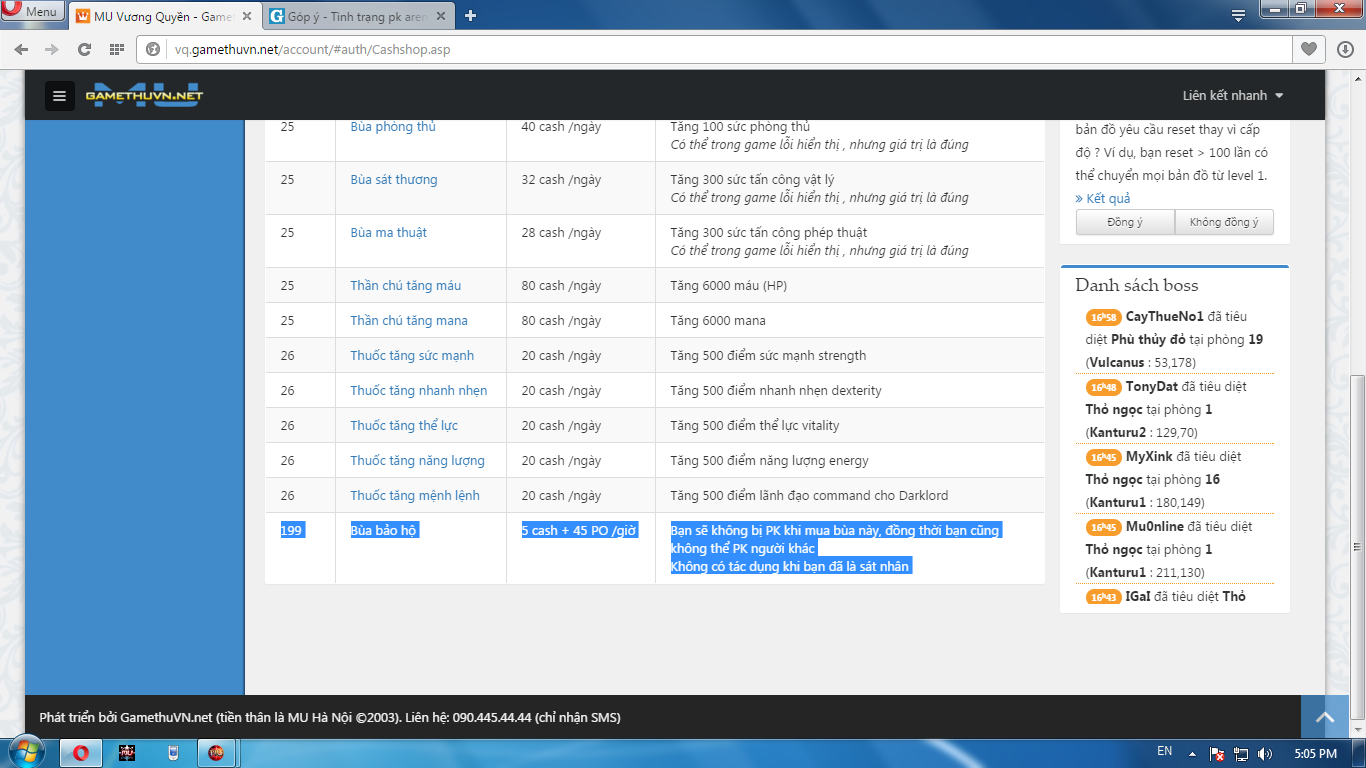Open the phone-shaped taskbar icon

point(172,753)
